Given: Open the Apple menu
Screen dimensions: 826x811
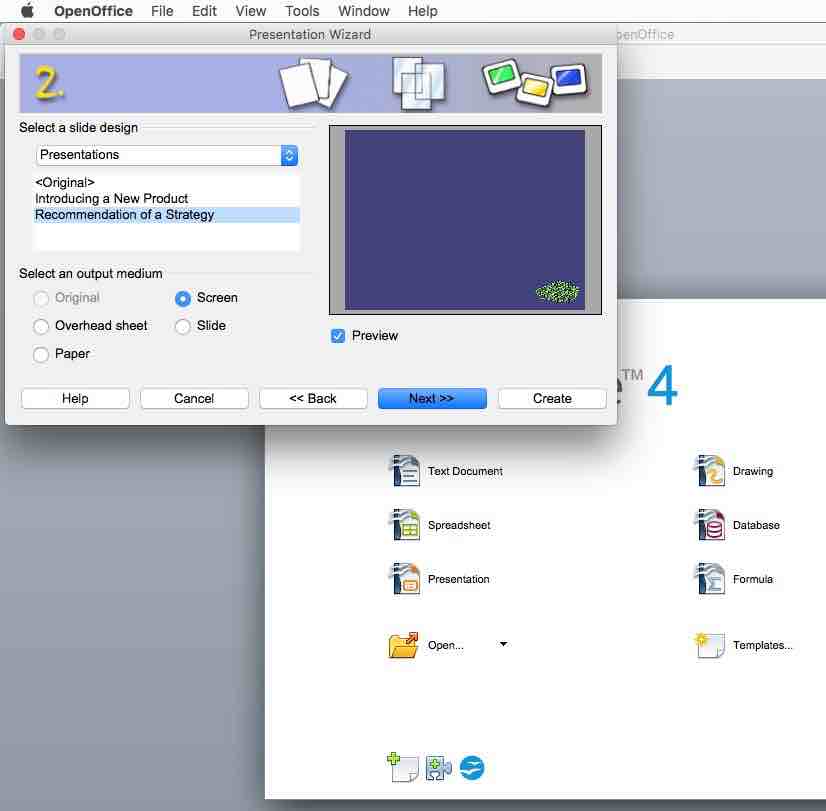Looking at the screenshot, I should click(27, 11).
